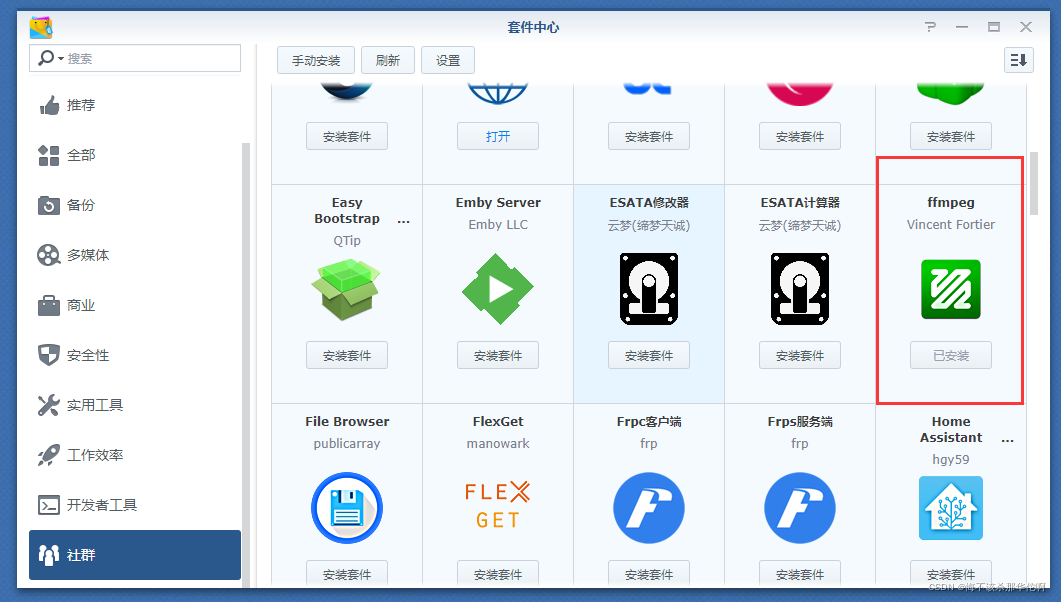Click the ffmpeg green icon
Image resolution: width=1061 pixels, height=602 pixels.
coord(951,289)
